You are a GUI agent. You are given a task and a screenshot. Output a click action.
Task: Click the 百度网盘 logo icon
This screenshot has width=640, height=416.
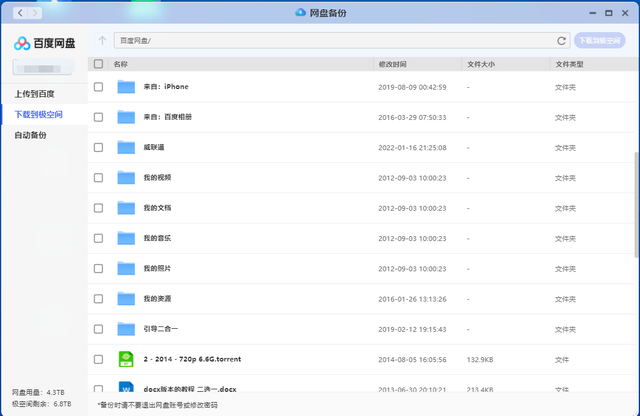(x=22, y=44)
